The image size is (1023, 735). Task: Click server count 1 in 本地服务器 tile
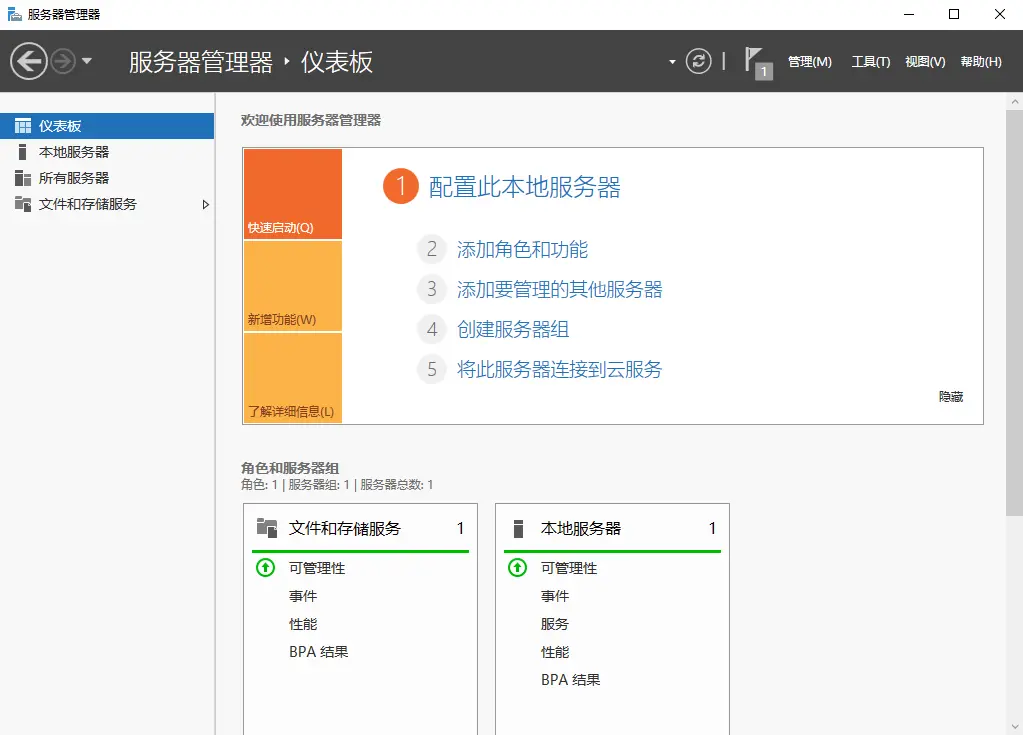click(x=712, y=528)
